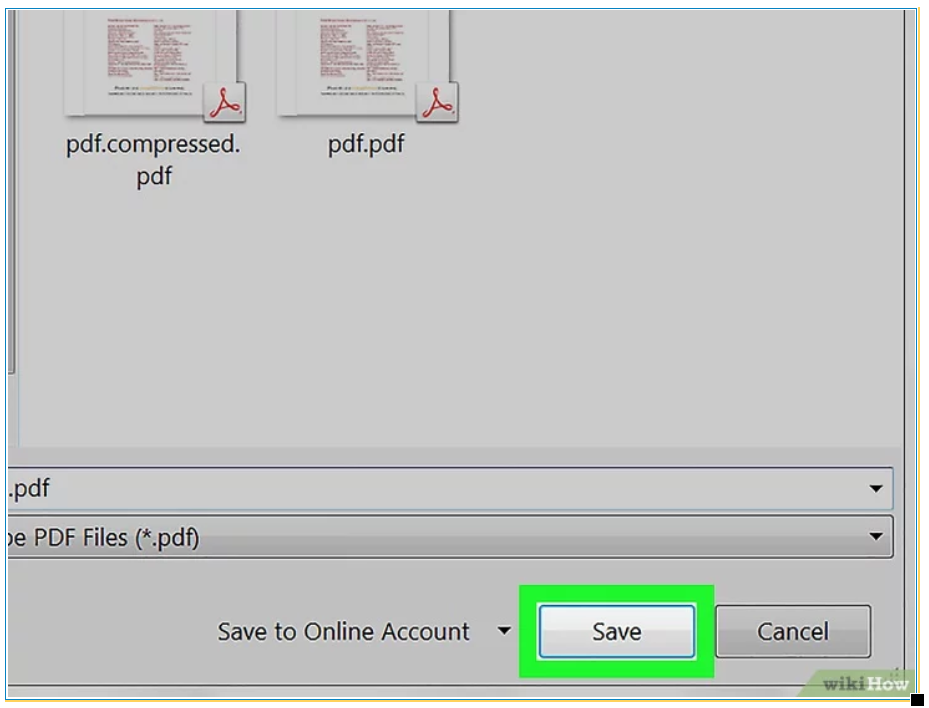Click the Save to Online Account label
The height and width of the screenshot is (708, 929).
tap(344, 632)
